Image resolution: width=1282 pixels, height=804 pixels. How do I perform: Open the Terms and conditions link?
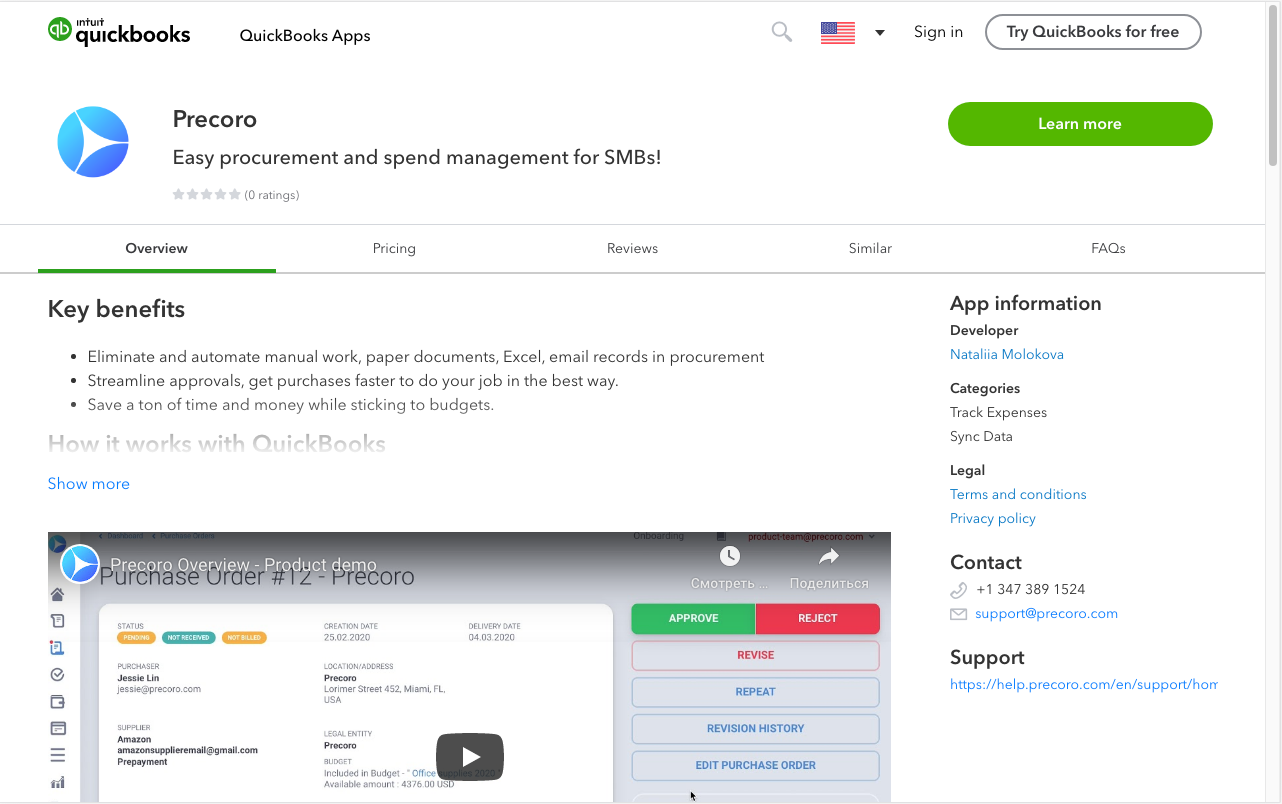tap(1018, 494)
